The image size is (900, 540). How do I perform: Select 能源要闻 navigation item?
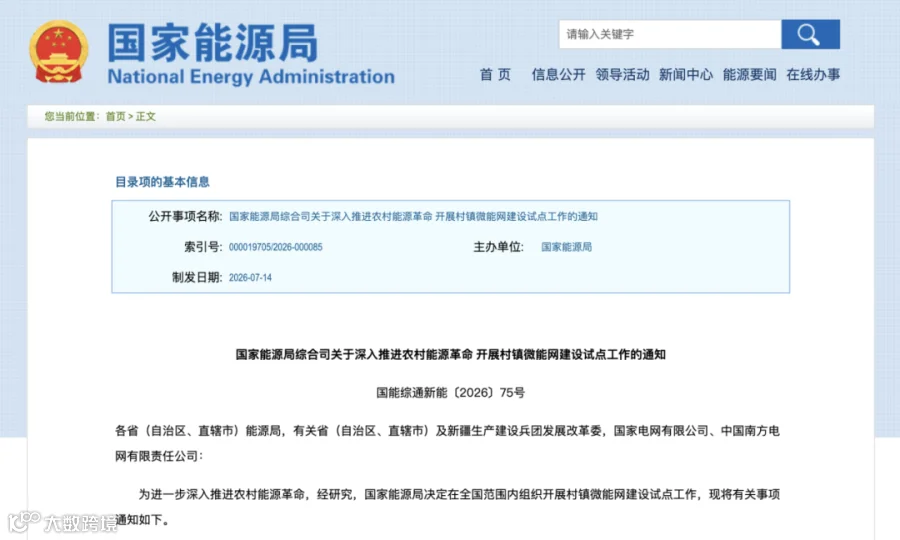coord(749,75)
